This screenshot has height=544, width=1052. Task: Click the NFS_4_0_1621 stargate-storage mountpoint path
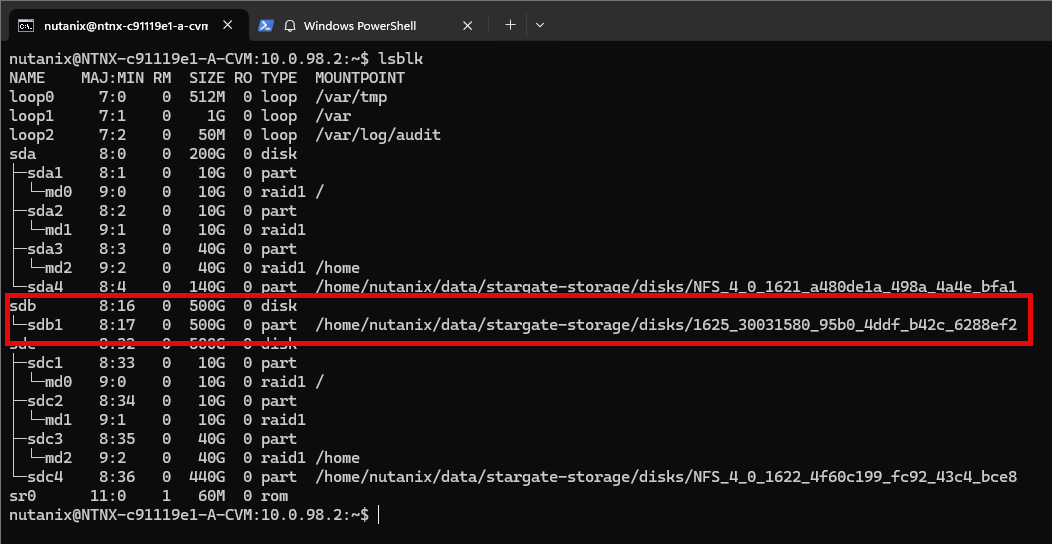point(666,287)
